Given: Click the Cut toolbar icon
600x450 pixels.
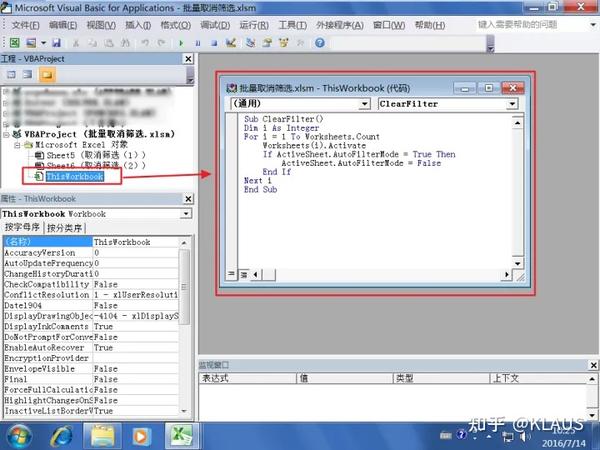Looking at the screenshot, I should (x=76, y=42).
